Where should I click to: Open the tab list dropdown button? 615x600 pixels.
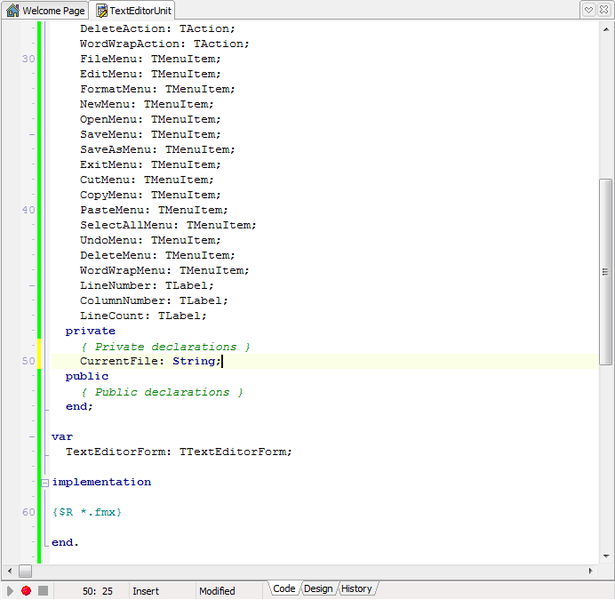coord(589,10)
